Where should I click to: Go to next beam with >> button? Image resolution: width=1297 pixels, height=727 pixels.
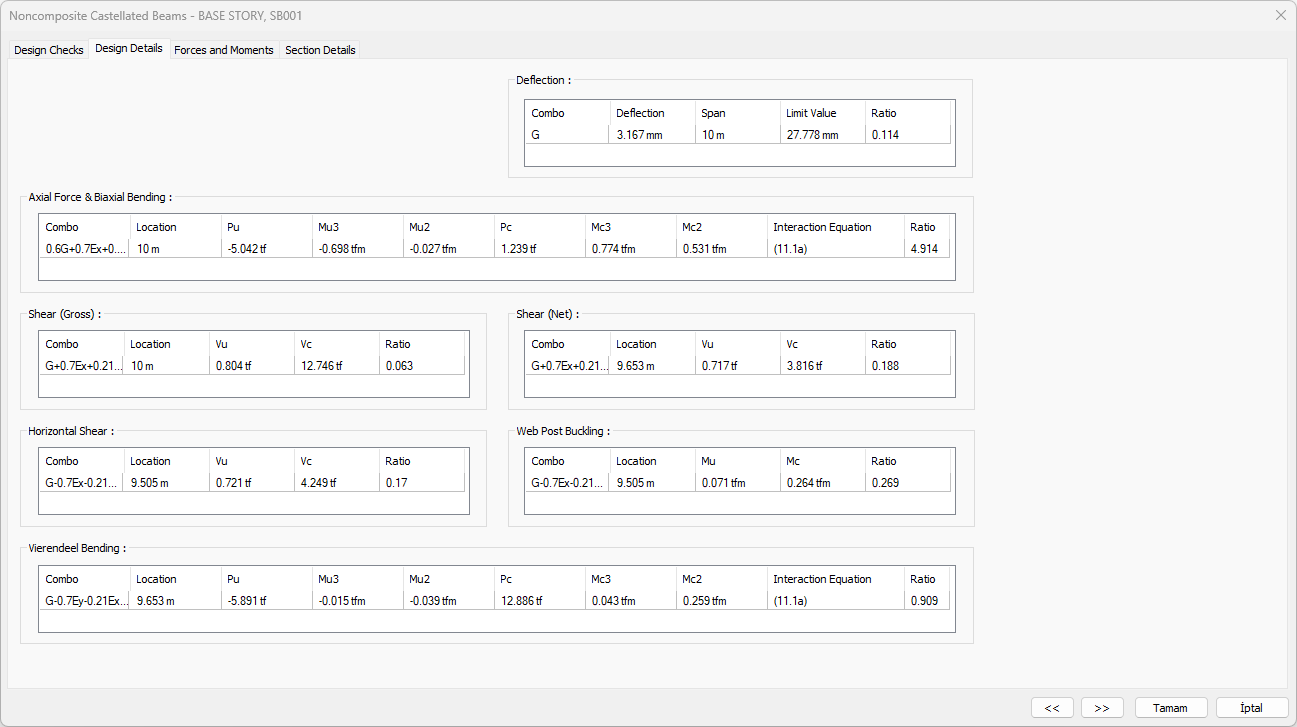[x=1102, y=708]
